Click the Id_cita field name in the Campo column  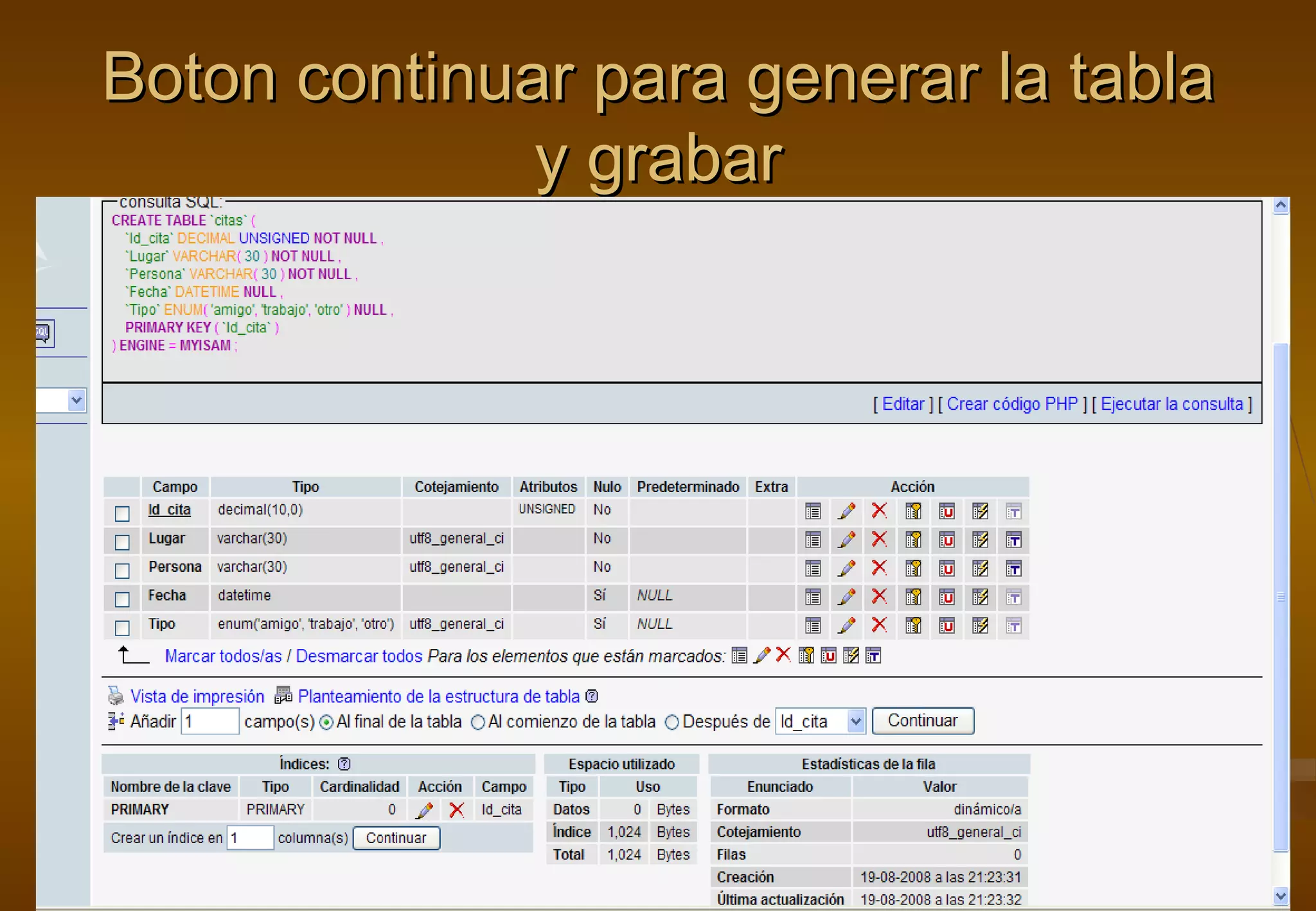pyautogui.click(x=170, y=509)
